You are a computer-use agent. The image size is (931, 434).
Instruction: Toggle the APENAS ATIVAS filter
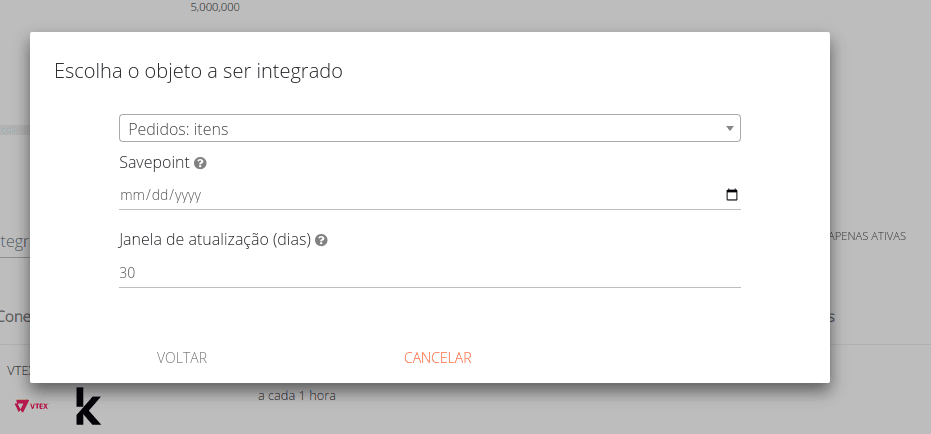pos(868,237)
